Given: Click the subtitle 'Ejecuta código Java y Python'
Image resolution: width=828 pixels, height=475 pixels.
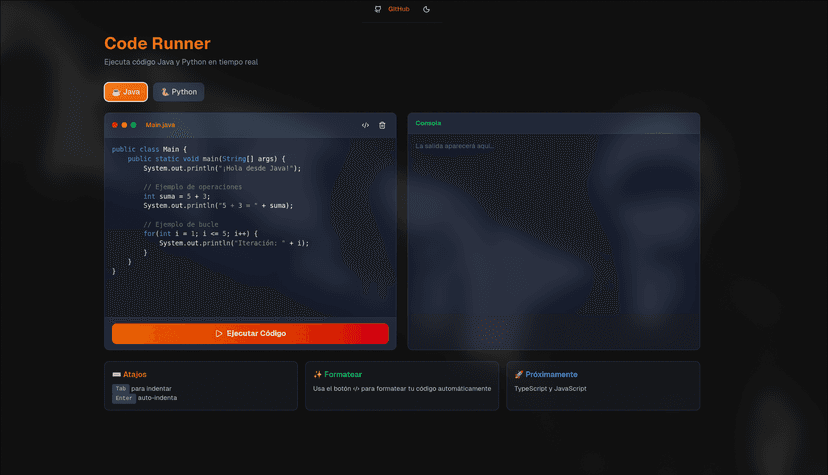Looking at the screenshot, I should tap(181, 62).
